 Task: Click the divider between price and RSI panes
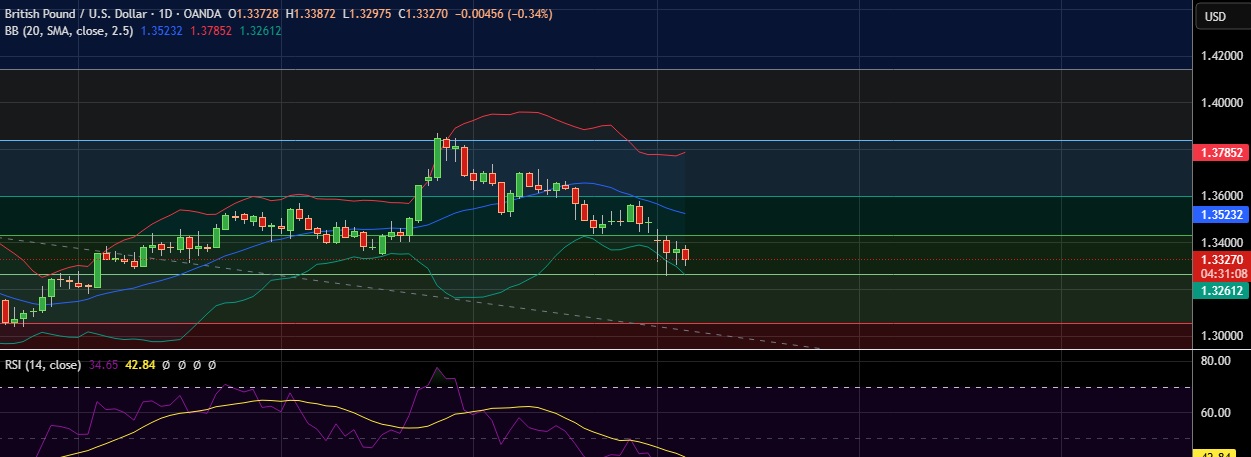tap(600, 351)
